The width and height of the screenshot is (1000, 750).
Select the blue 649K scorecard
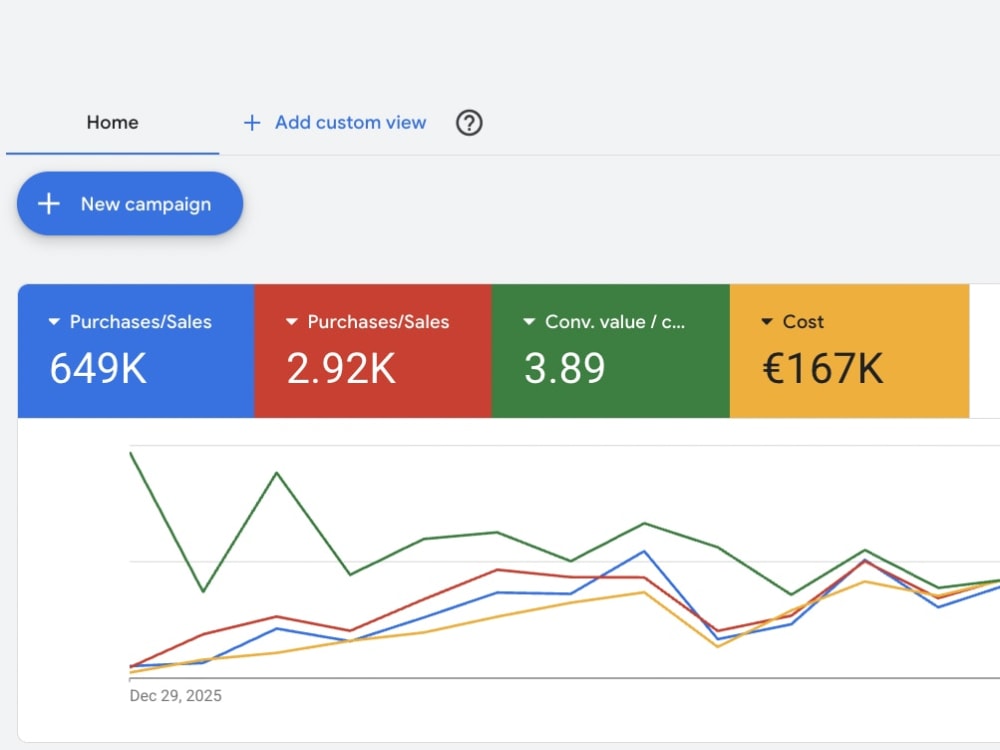(136, 351)
